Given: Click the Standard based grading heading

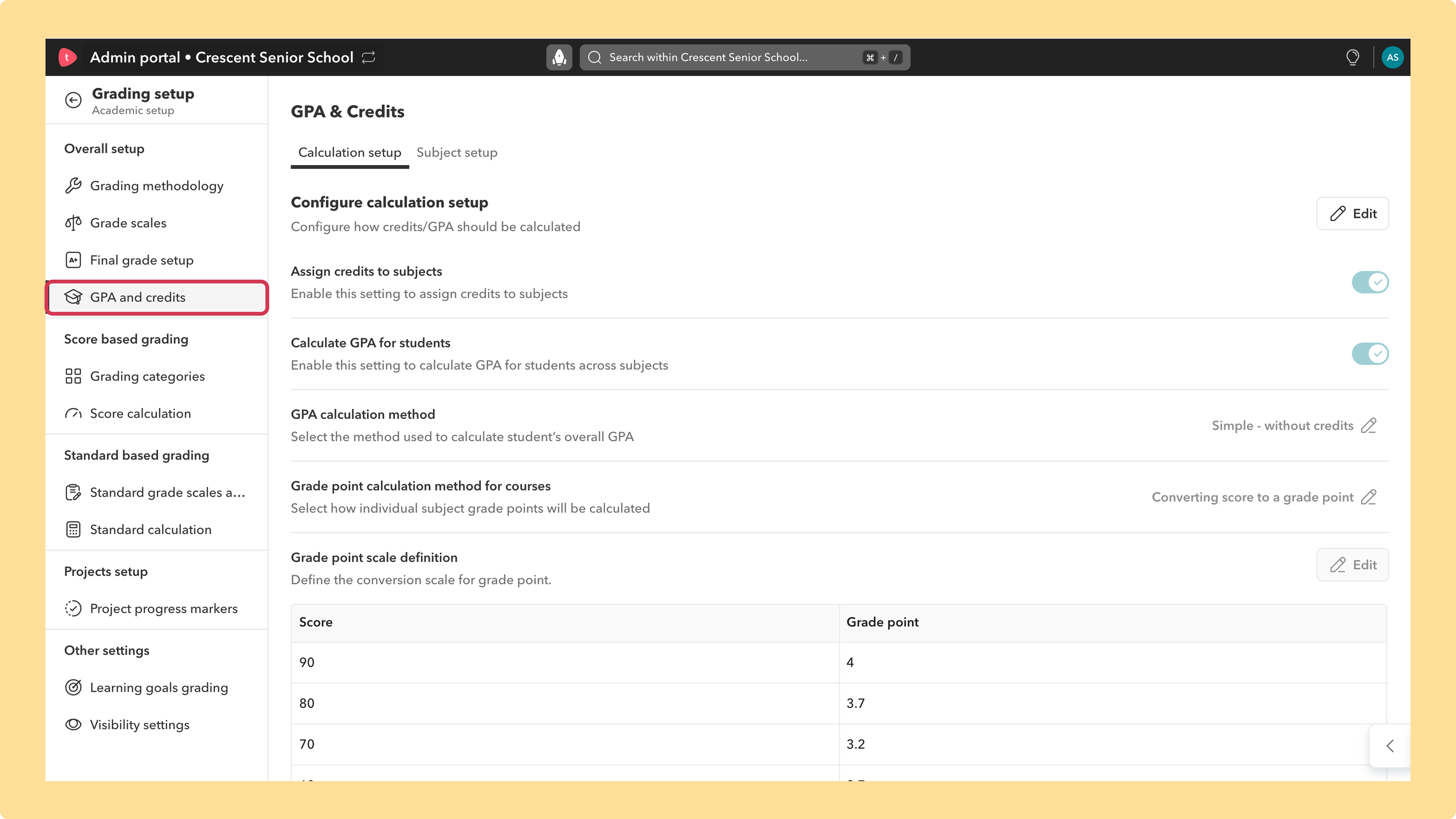Looking at the screenshot, I should coord(136,455).
